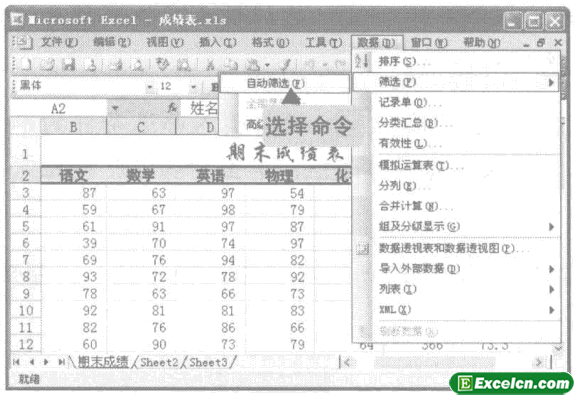Switch to the Sheet3 tab
Viewport: 574px width, 395px height.
click(208, 362)
